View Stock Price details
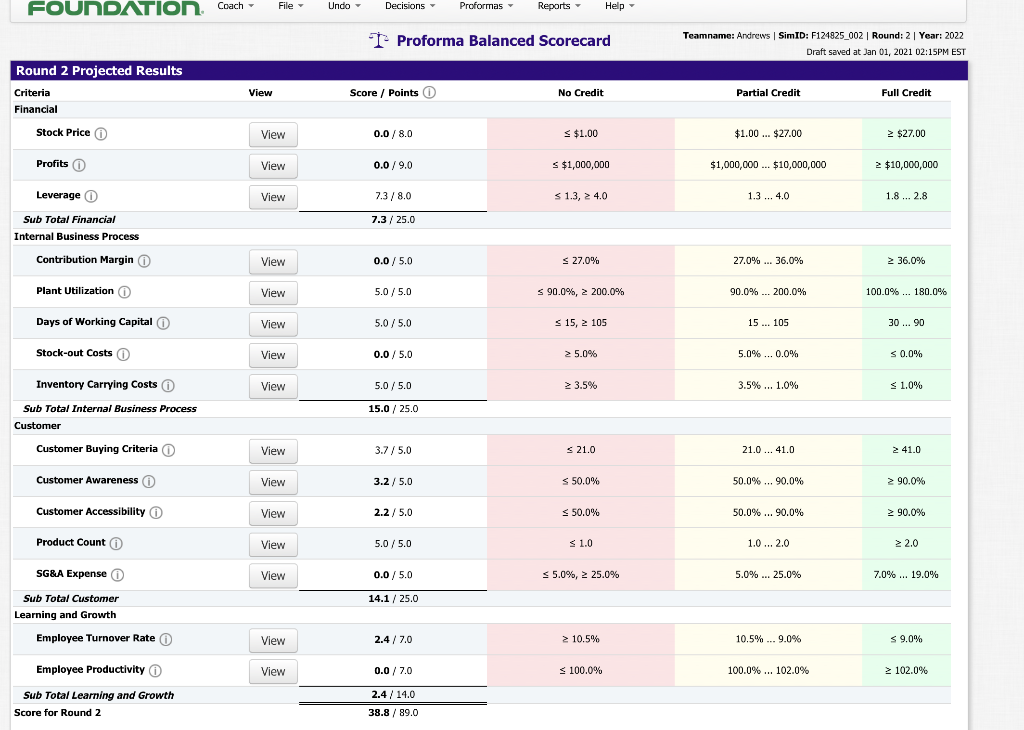Image resolution: width=1024 pixels, height=730 pixels. pos(272,134)
